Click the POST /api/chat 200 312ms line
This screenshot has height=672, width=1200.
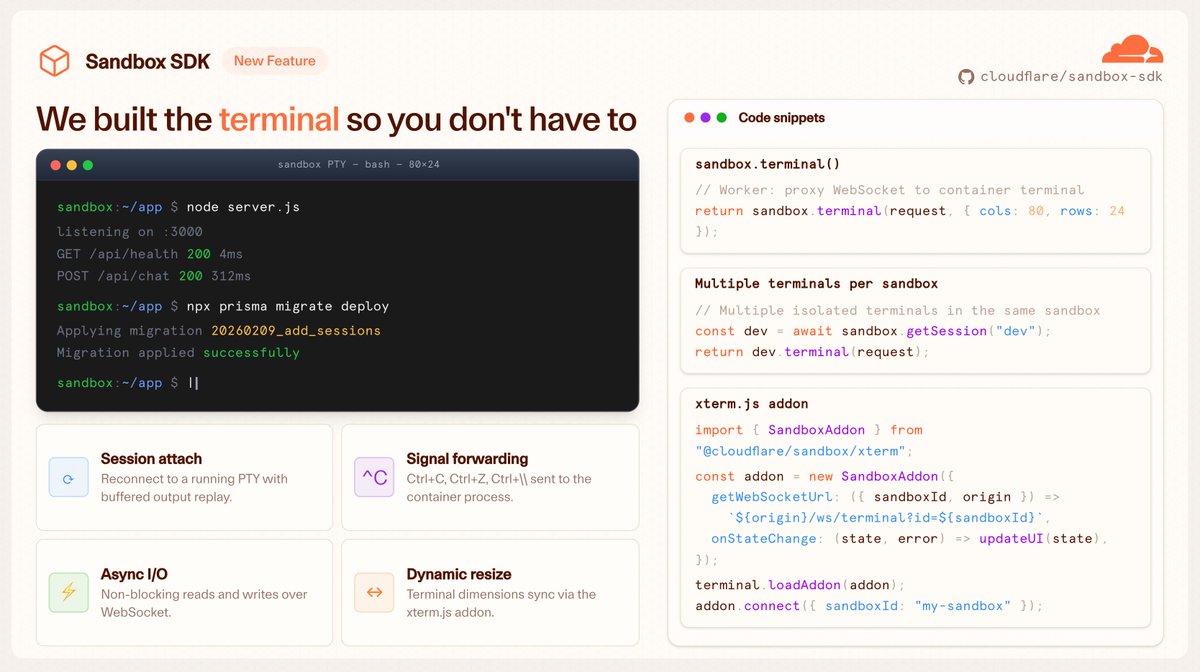(154, 276)
